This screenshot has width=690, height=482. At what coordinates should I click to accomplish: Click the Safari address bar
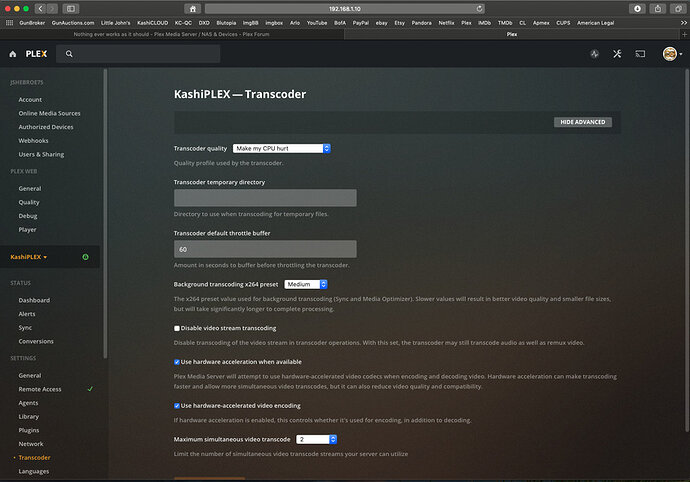click(x=345, y=8)
